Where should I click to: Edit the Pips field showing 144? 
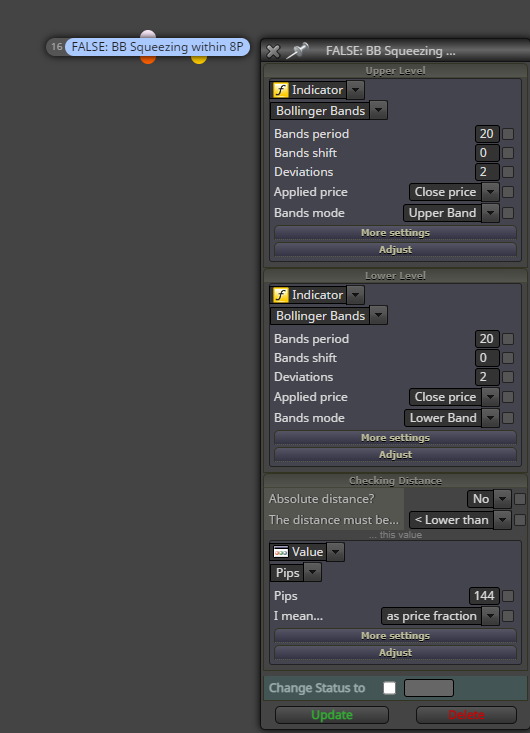(x=484, y=596)
